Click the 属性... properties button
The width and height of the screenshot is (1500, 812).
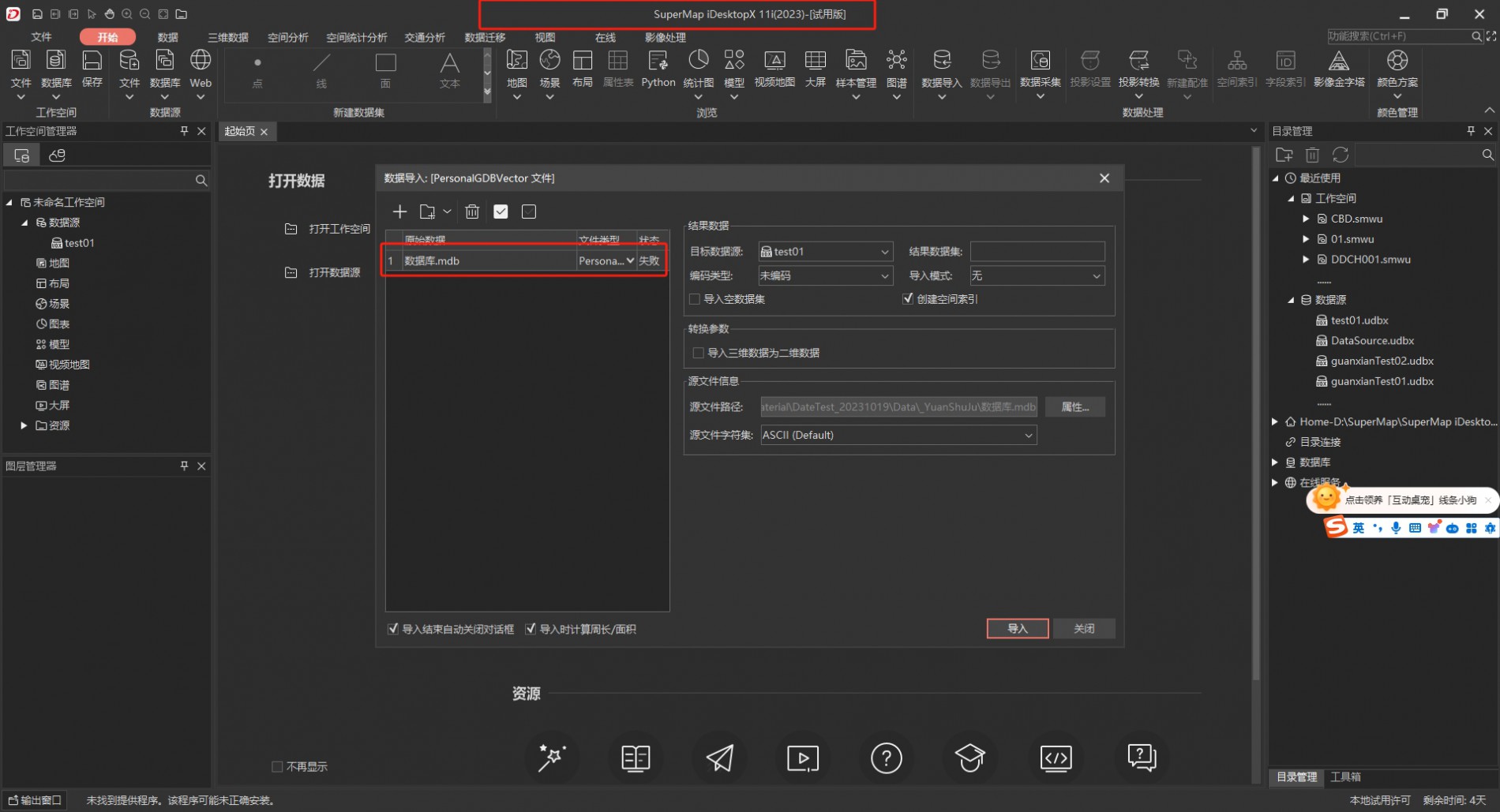(1074, 406)
